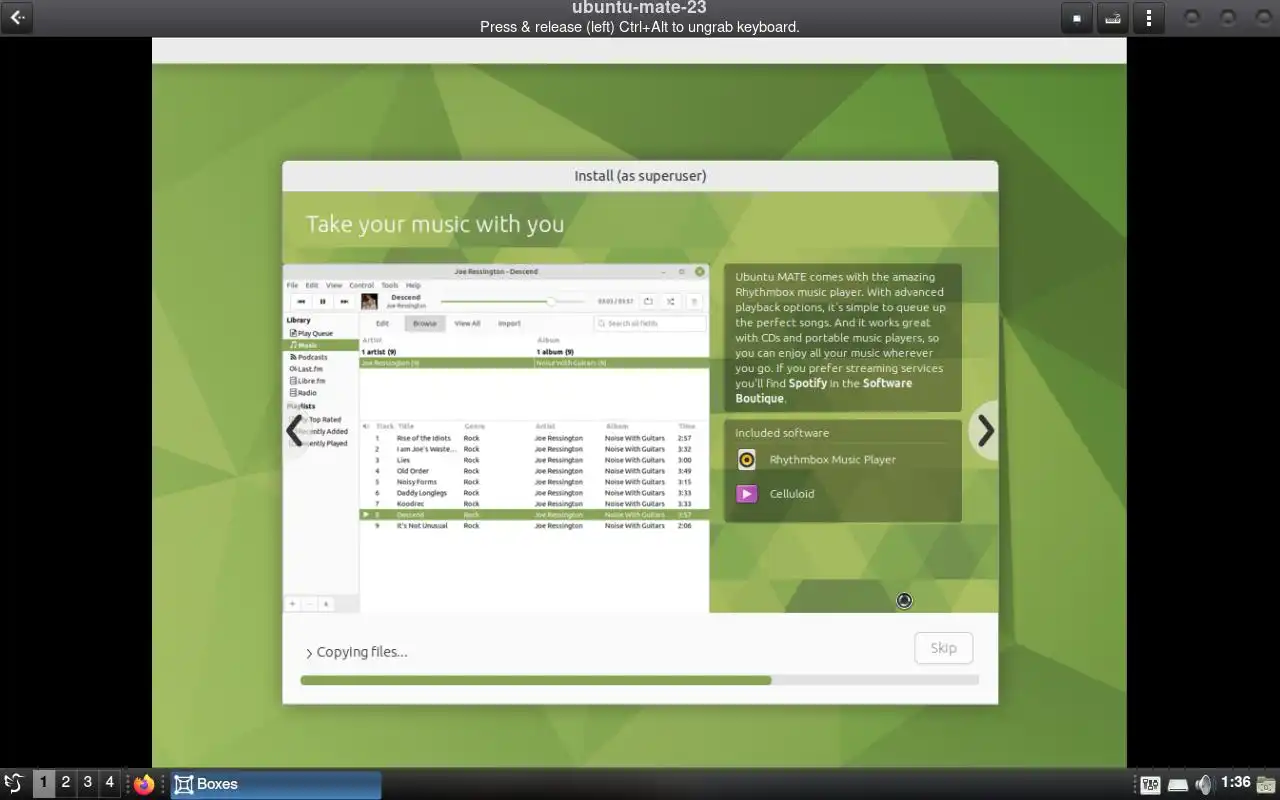Click the Install (as superuser) title bar
The width and height of the screenshot is (1280, 800).
tap(640, 176)
